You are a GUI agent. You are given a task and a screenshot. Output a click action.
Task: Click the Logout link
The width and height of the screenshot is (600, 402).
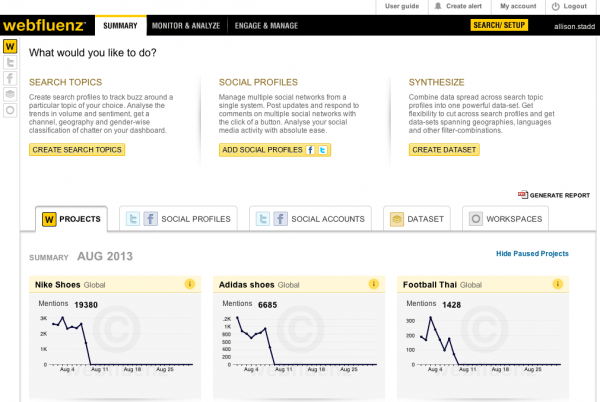coord(575,6)
